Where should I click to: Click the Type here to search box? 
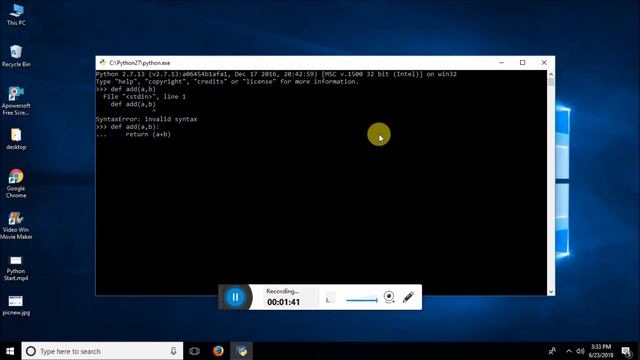point(102,351)
